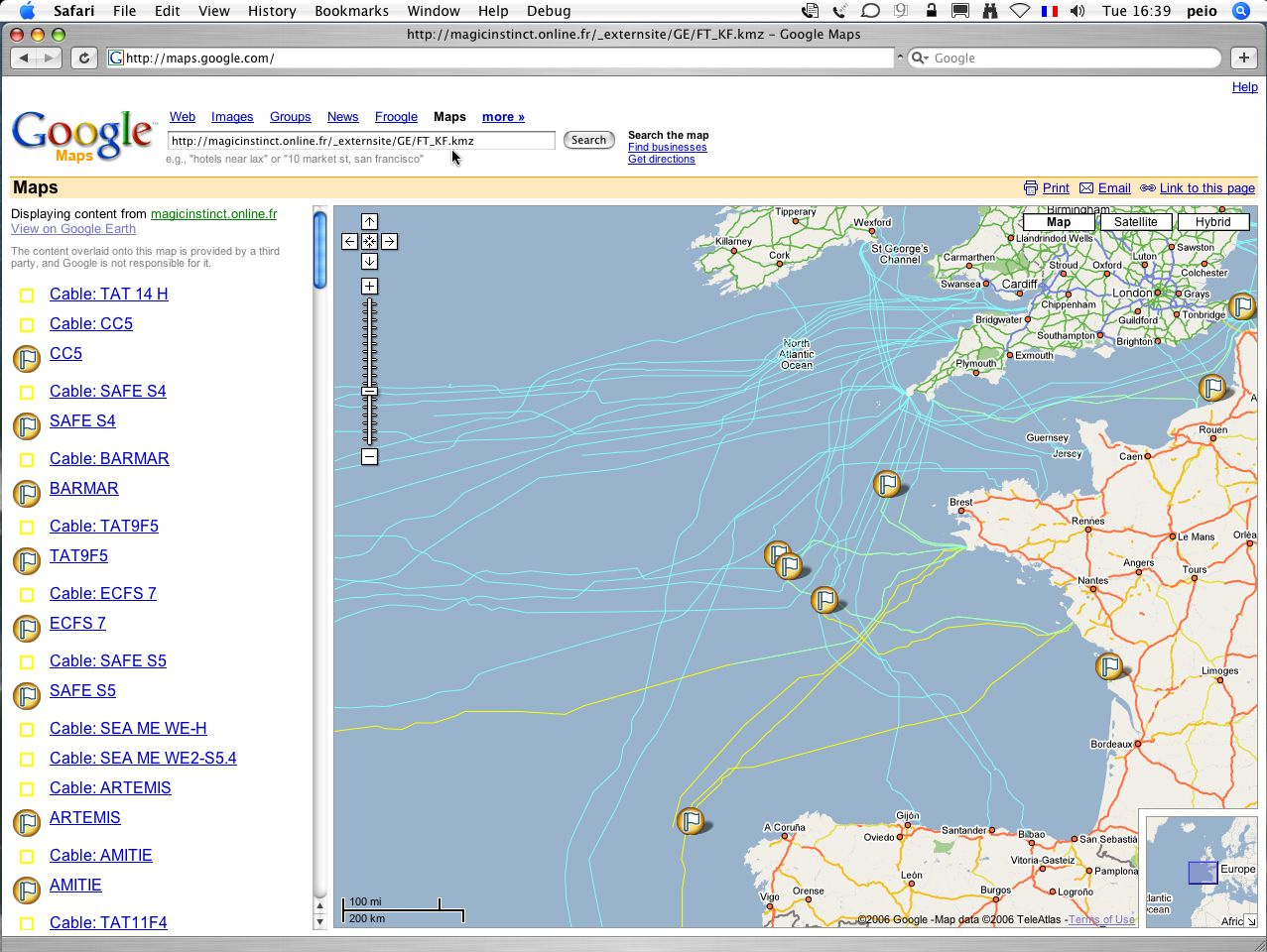The width and height of the screenshot is (1267, 952).
Task: Select the Map view mode
Action: pyautogui.click(x=1059, y=222)
